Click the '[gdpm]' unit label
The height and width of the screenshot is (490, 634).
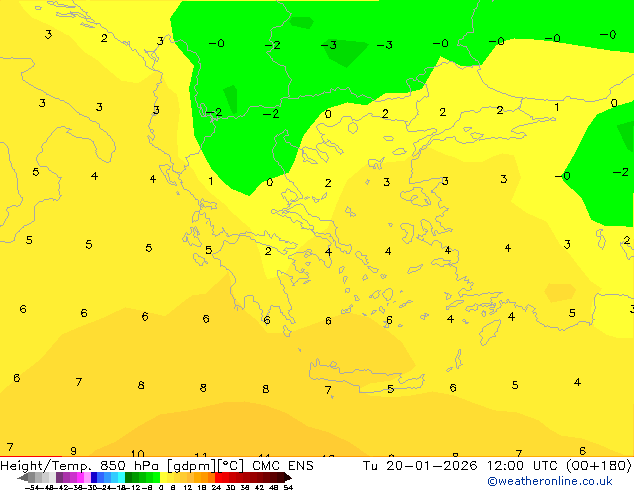click(192, 466)
